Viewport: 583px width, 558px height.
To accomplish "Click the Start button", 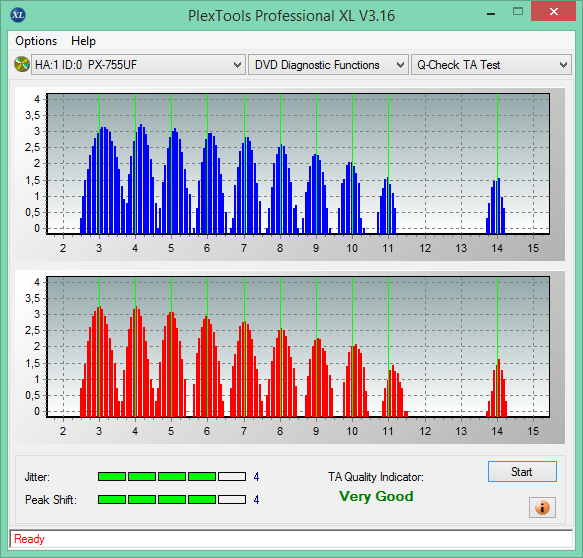I will point(522,472).
